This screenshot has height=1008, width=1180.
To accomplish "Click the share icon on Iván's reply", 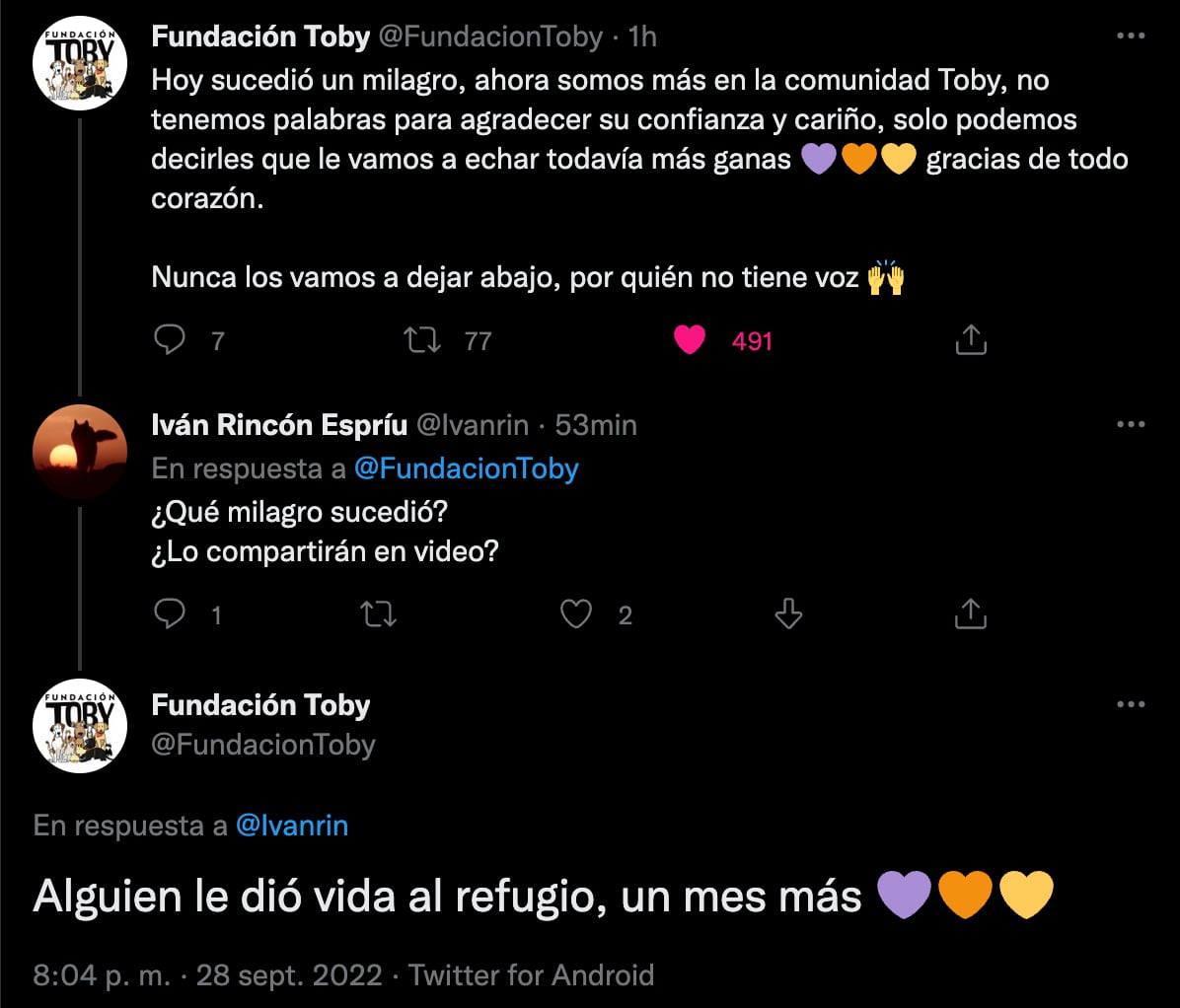I will point(972,613).
